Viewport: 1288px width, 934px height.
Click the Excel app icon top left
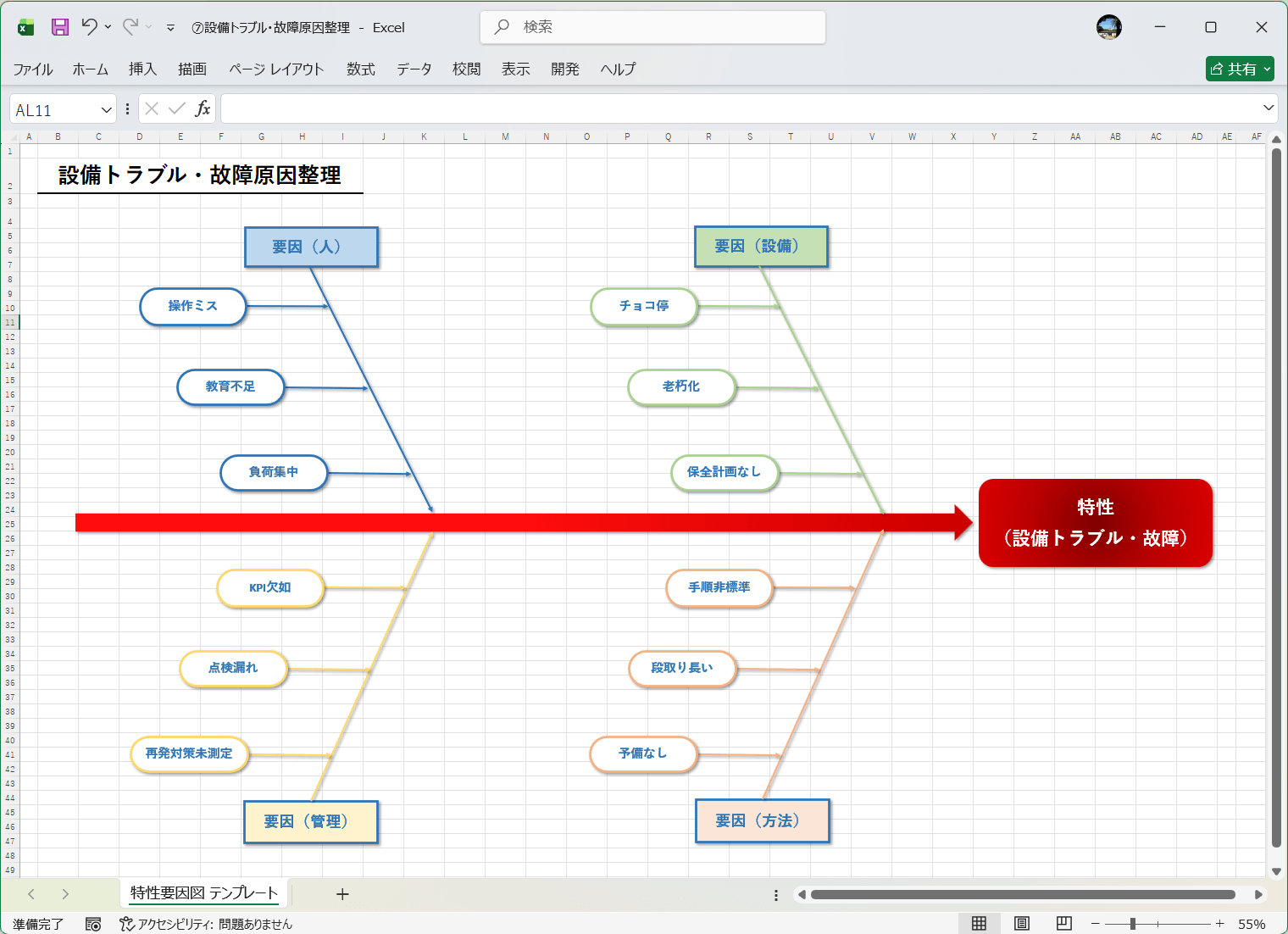pyautogui.click(x=25, y=26)
